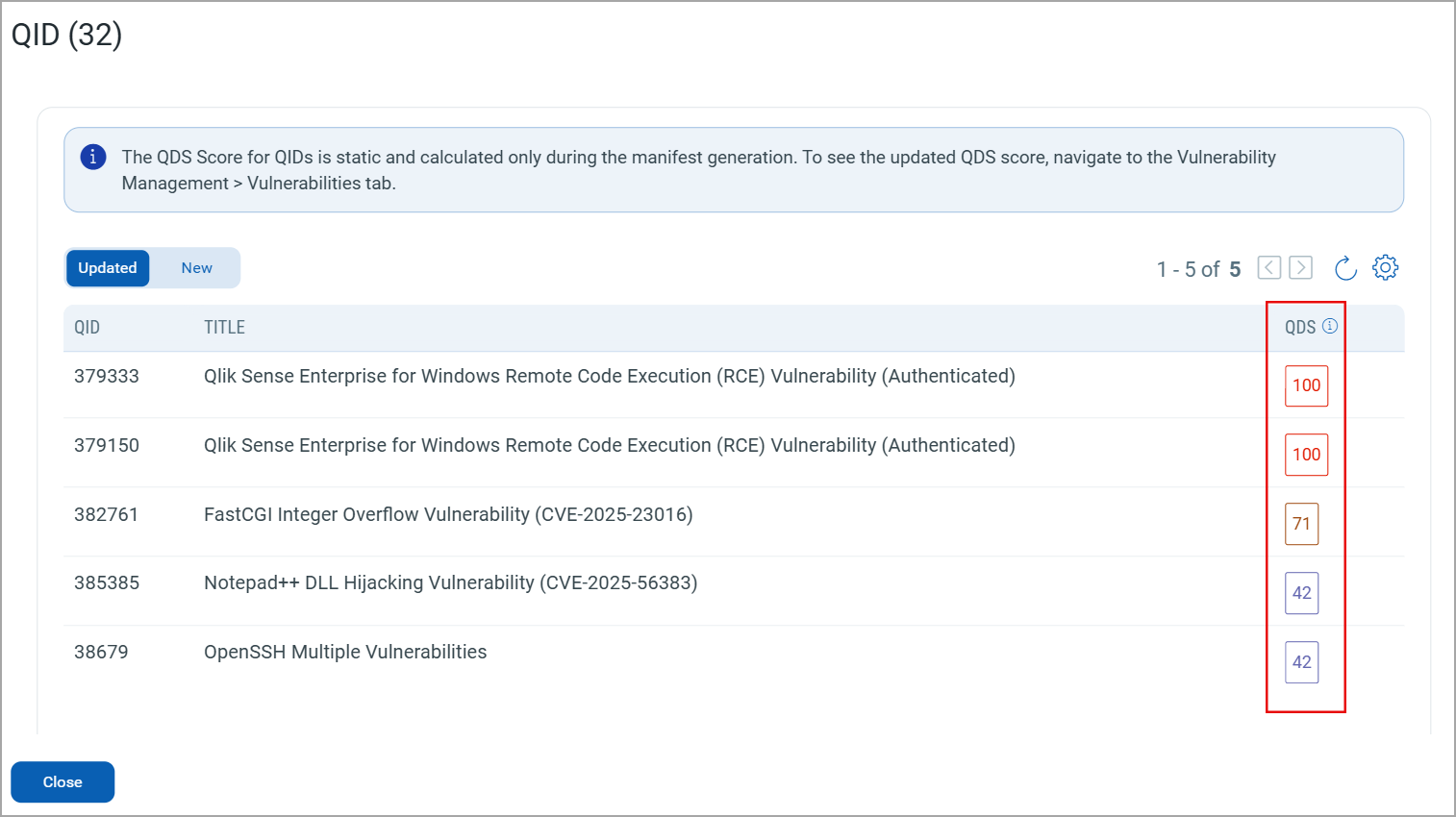Click the refresh icon to reload QID list
1456x817 pixels.
pos(1344,267)
